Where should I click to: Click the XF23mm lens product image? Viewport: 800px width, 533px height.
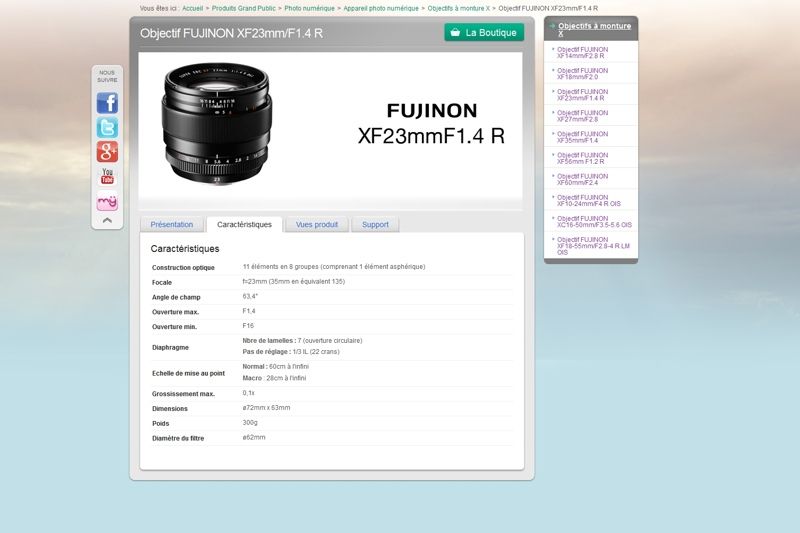(x=217, y=123)
